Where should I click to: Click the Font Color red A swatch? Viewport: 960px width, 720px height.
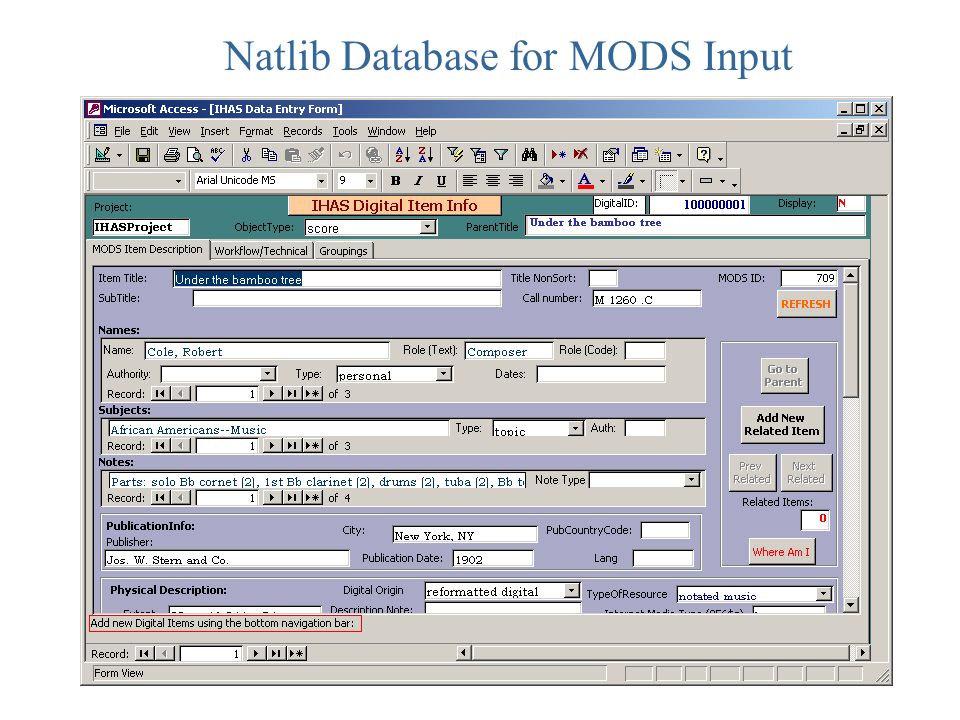pyautogui.click(x=585, y=181)
